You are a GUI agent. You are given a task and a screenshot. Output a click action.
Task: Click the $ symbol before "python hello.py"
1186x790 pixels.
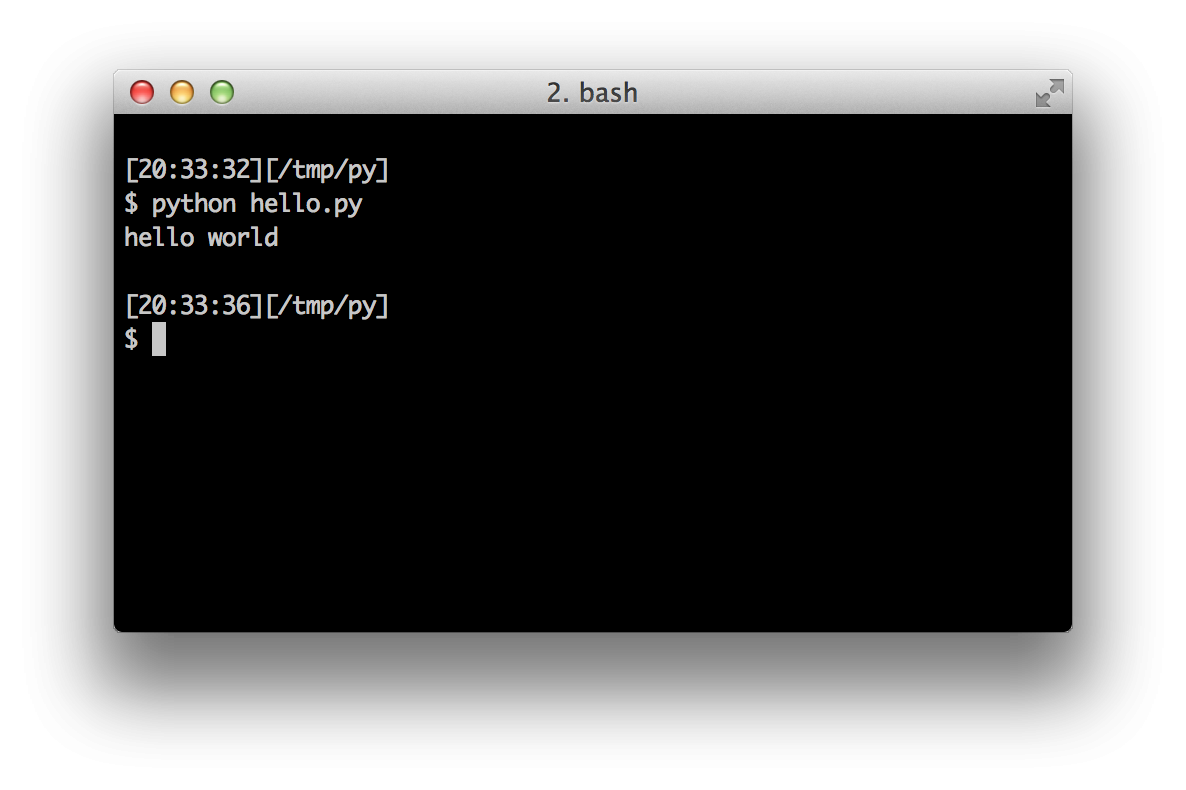click(132, 203)
